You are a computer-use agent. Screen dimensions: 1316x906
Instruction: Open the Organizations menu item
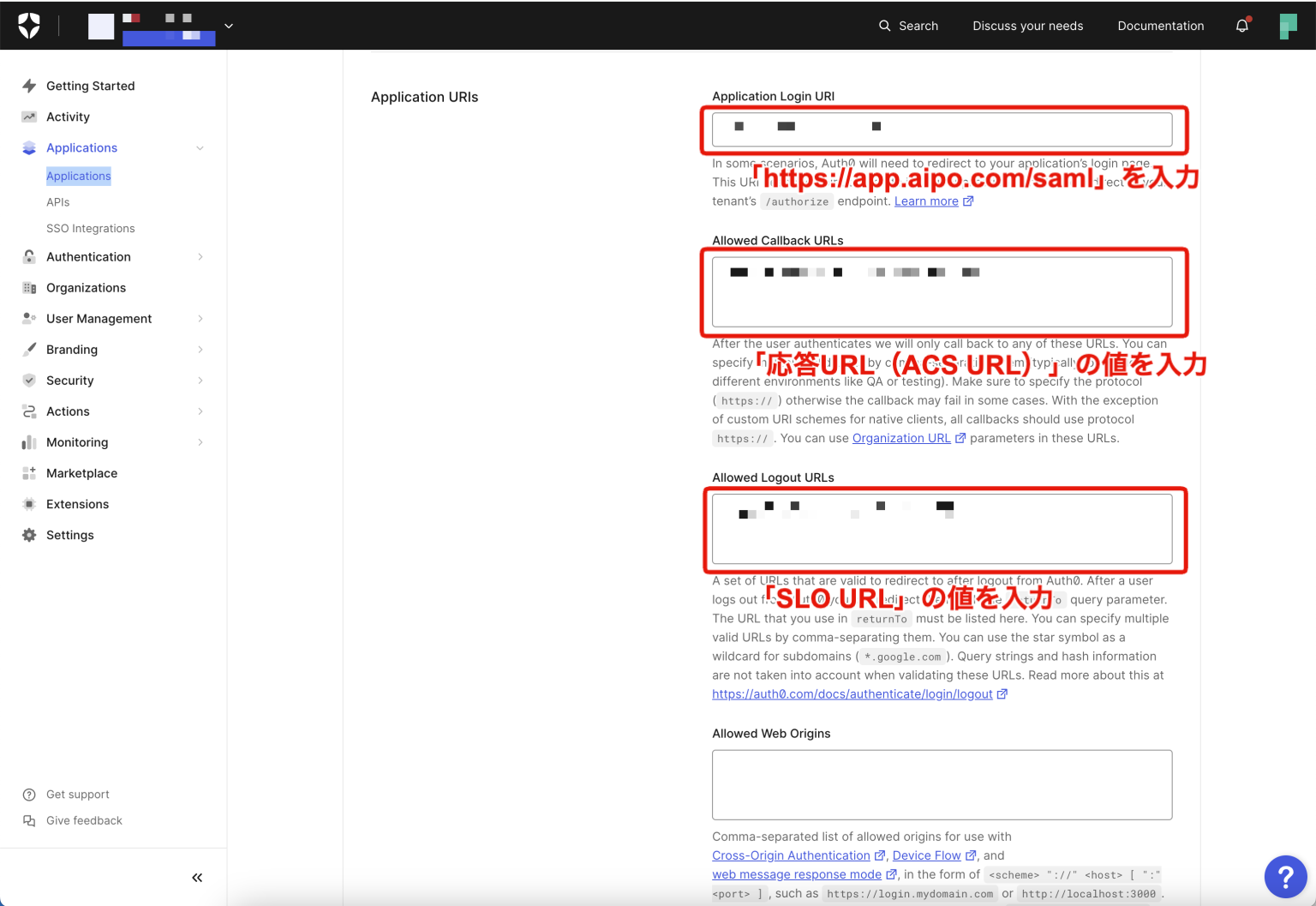tap(86, 288)
